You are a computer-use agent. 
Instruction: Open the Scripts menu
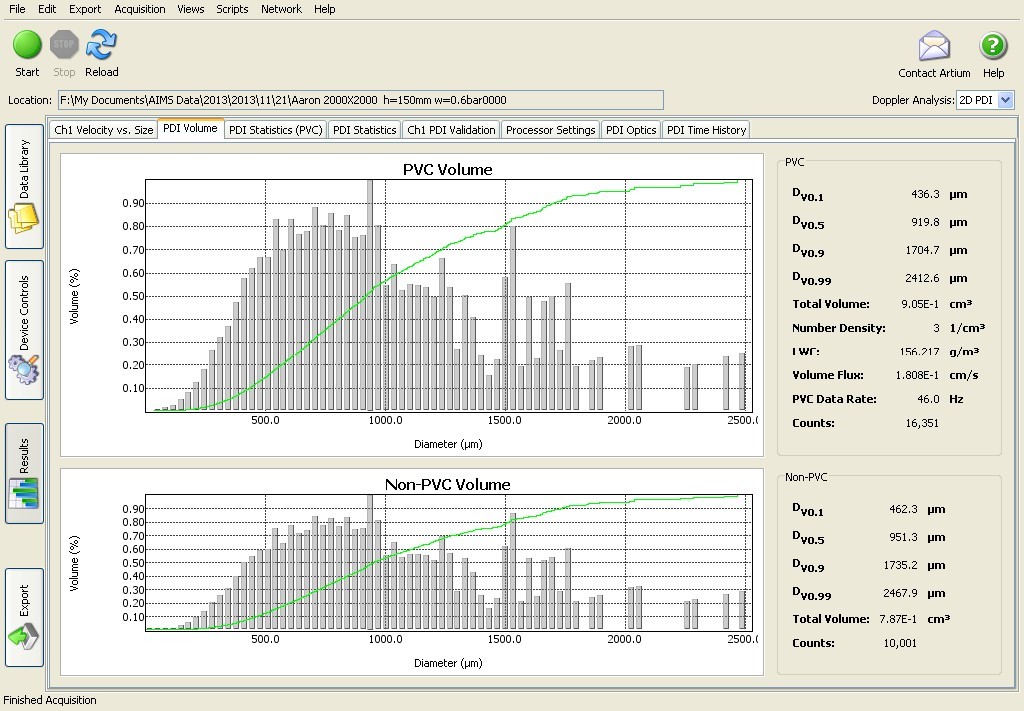[232, 9]
